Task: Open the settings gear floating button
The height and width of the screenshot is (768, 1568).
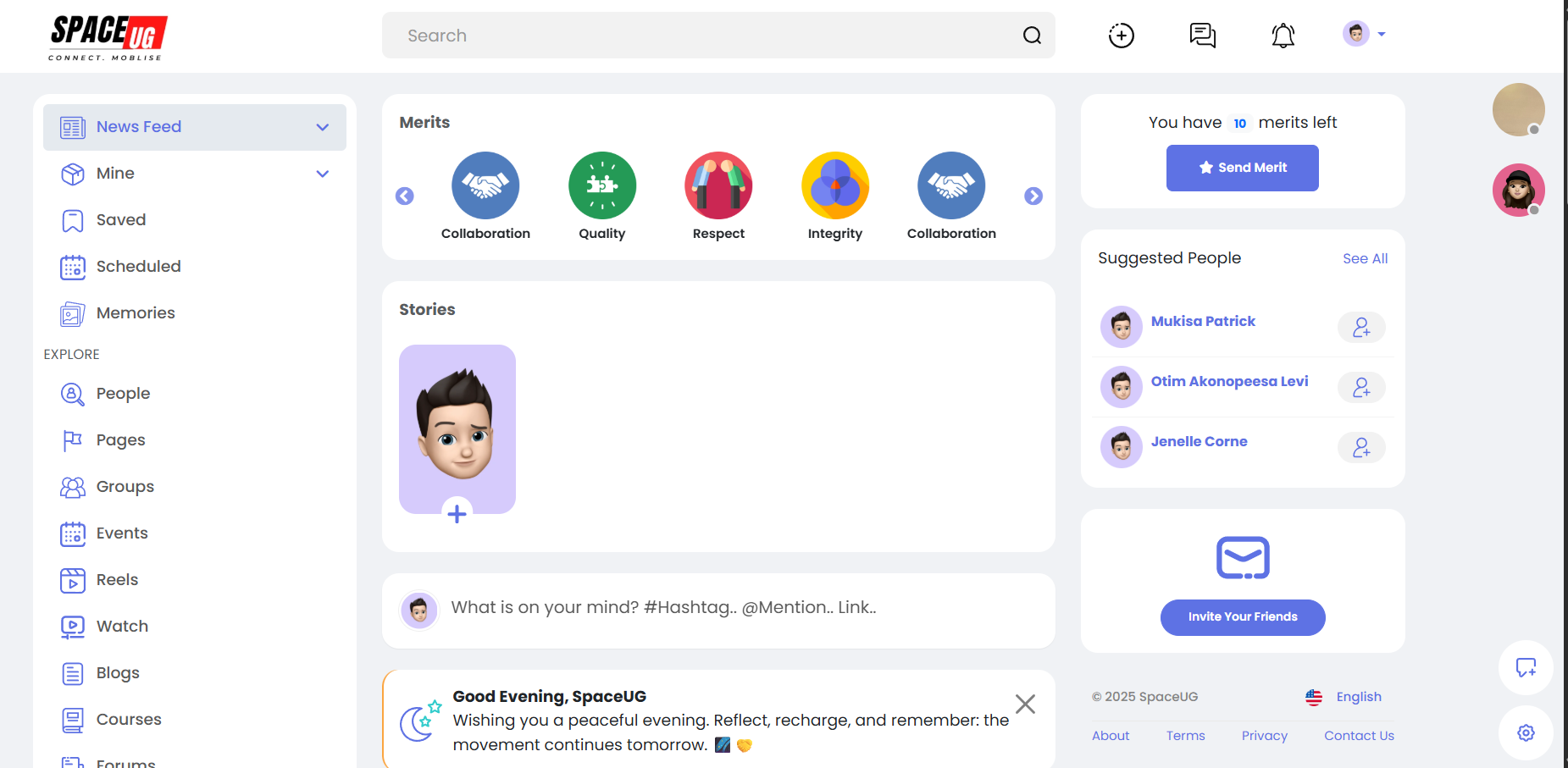Action: 1525,732
